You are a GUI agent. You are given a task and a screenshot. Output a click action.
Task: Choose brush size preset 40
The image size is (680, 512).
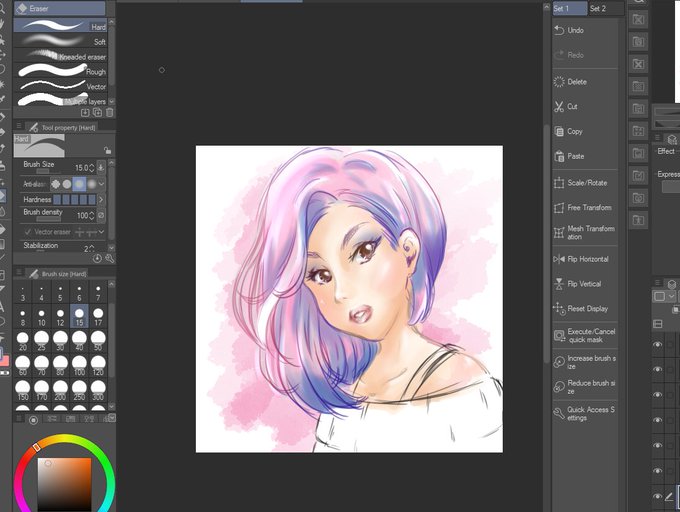[x=79, y=342]
